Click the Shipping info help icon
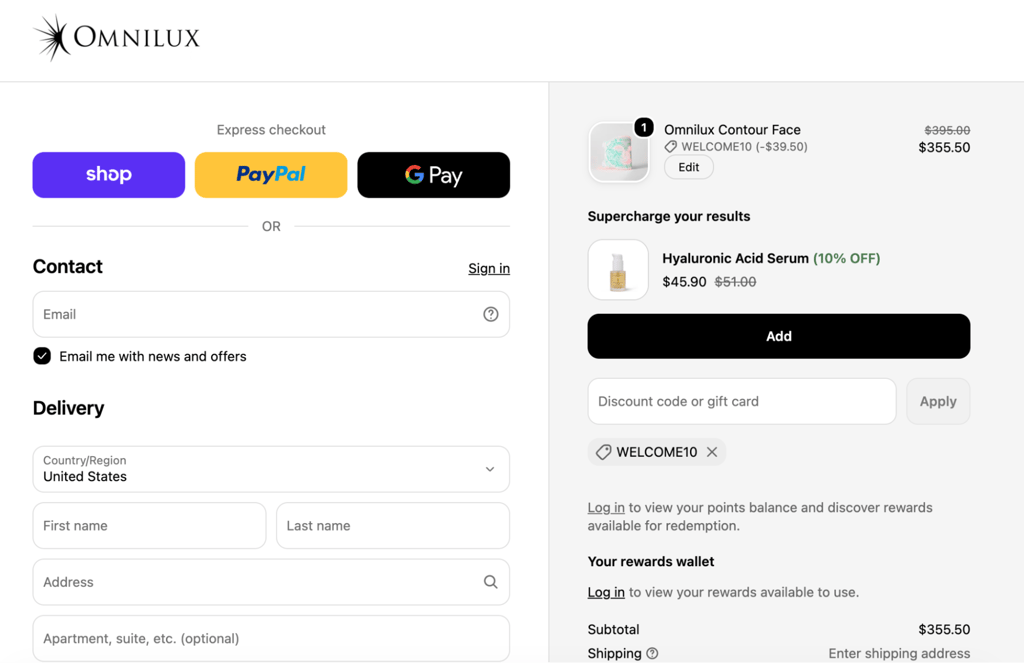This screenshot has height=663, width=1024. click(x=652, y=653)
